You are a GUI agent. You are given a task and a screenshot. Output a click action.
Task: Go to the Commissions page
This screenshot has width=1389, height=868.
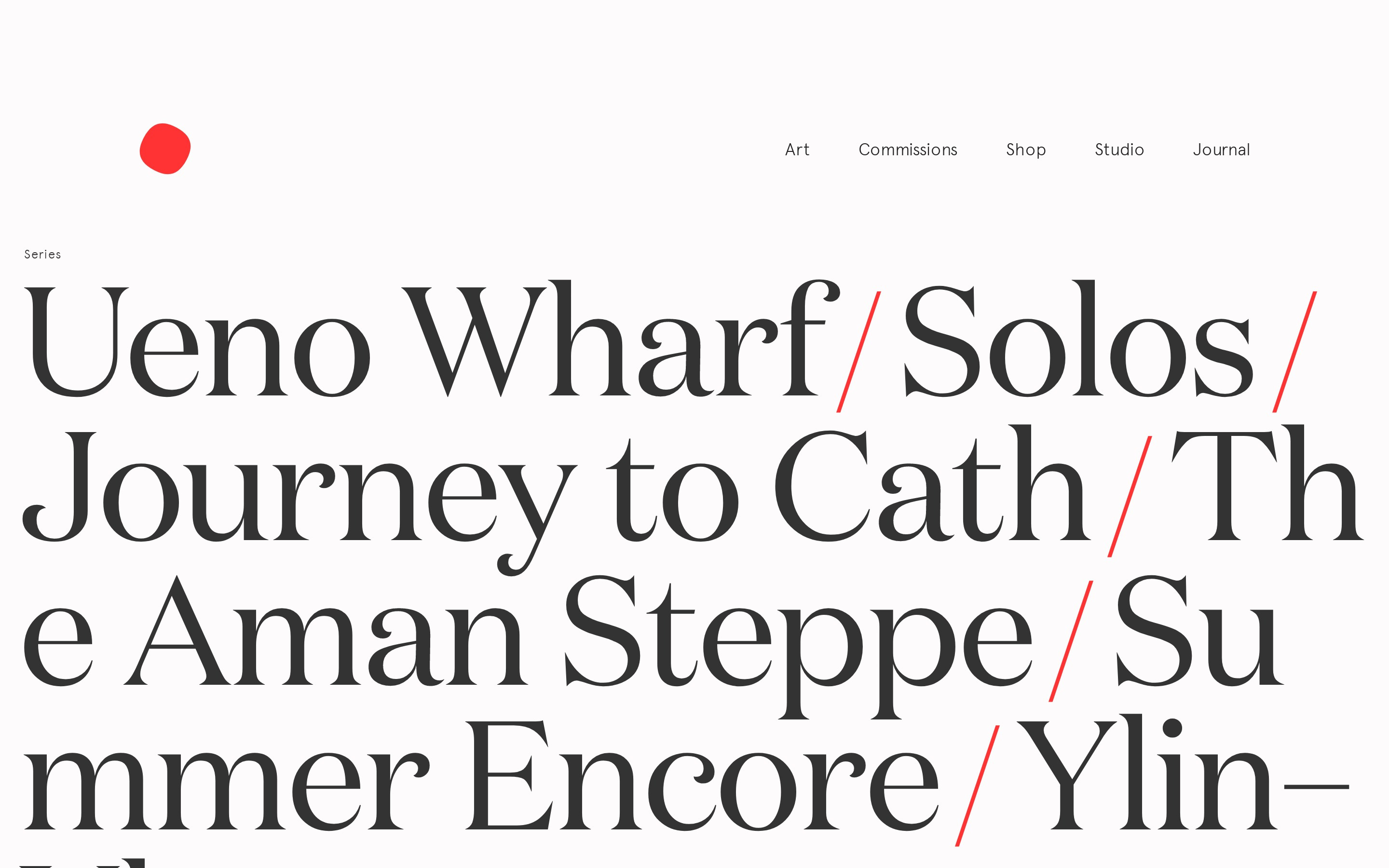[x=908, y=150]
